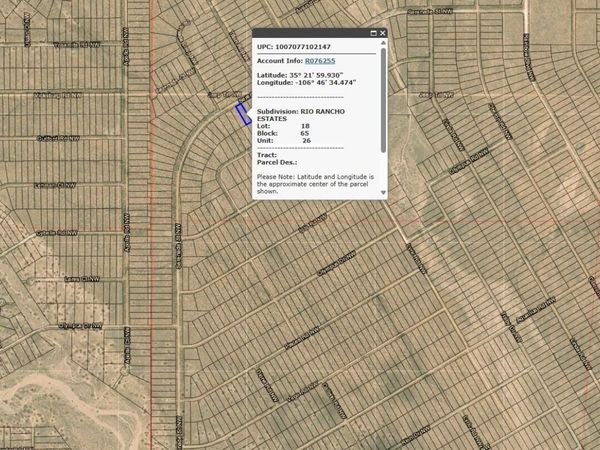Click Subdivision RIO RANCHO ESTATES text

tap(301, 115)
